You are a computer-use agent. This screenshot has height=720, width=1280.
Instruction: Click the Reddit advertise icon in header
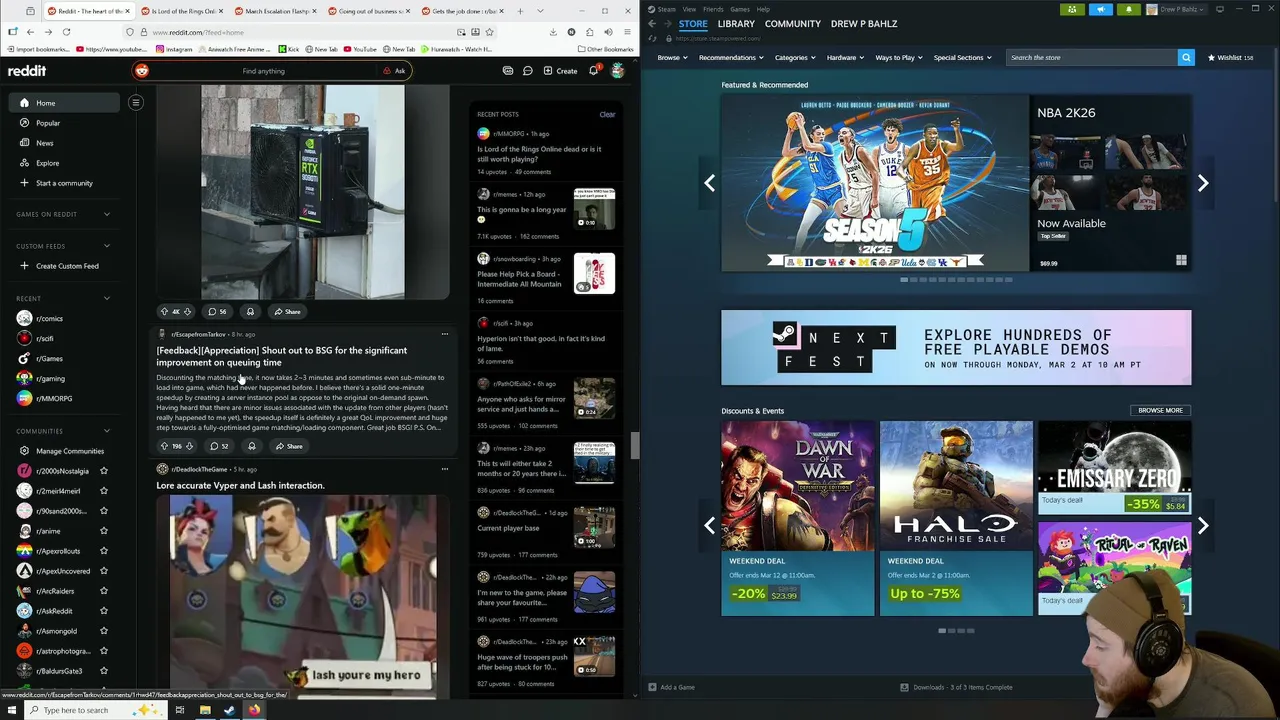tap(508, 71)
